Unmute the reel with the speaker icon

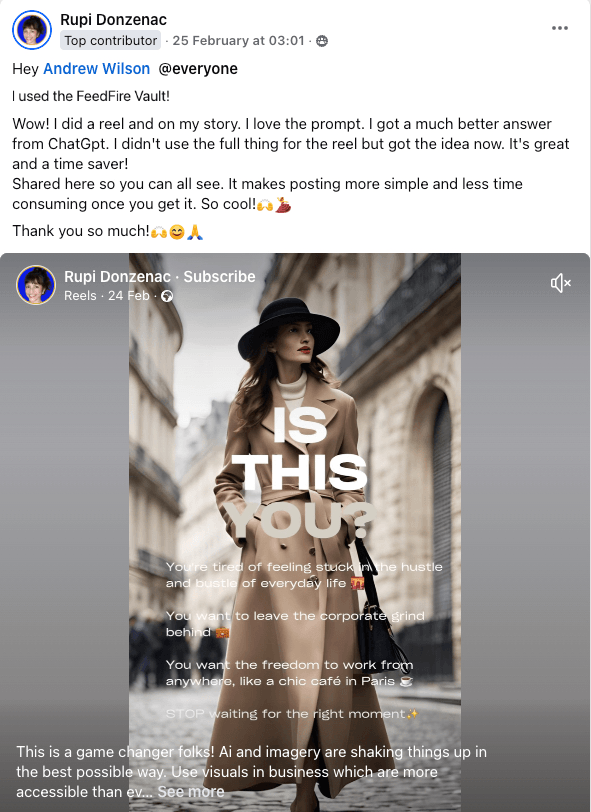(x=560, y=283)
